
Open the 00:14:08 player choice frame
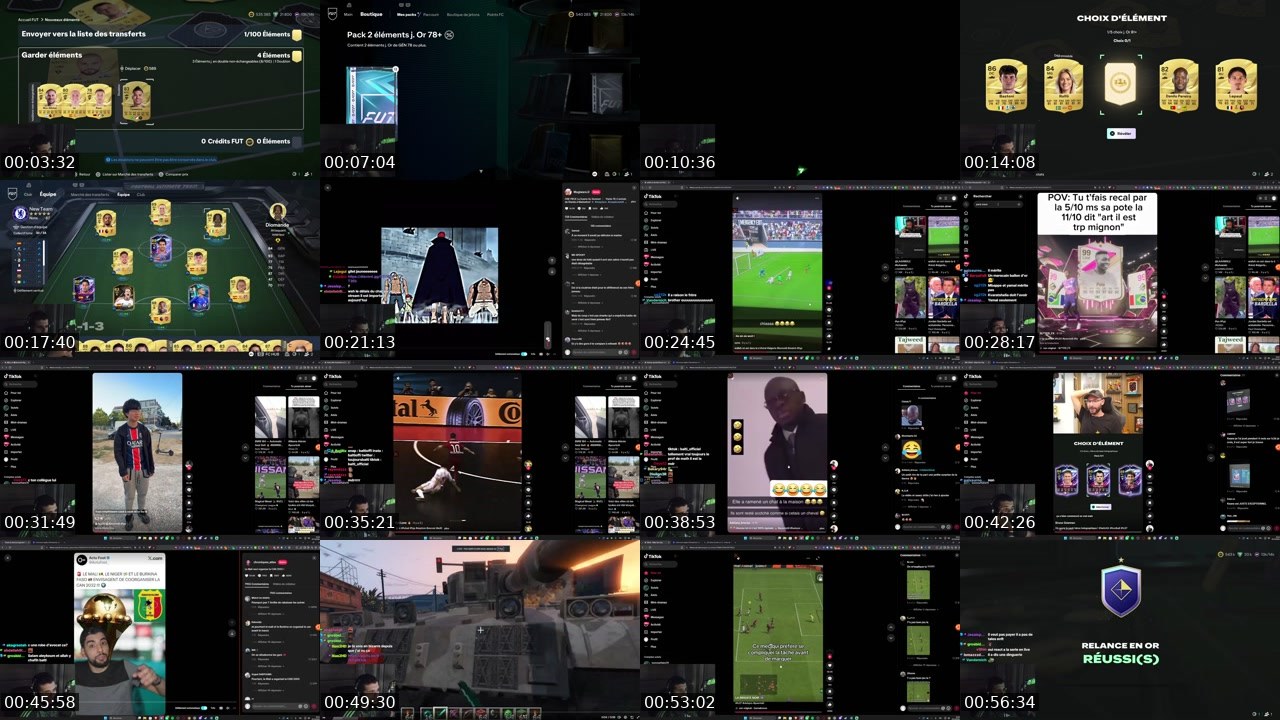tap(1120, 90)
